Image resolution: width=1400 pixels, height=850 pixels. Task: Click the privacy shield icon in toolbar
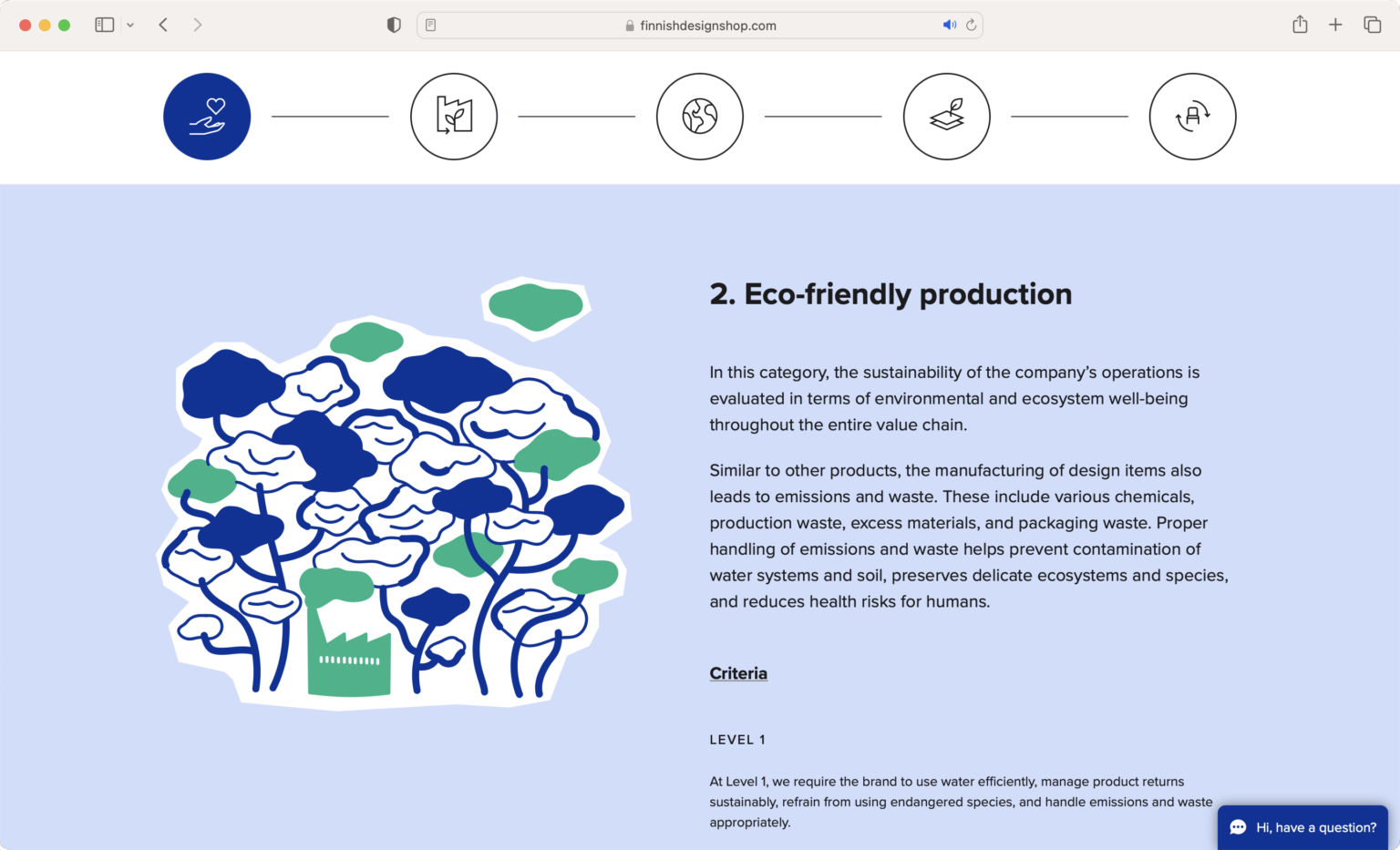pos(394,26)
